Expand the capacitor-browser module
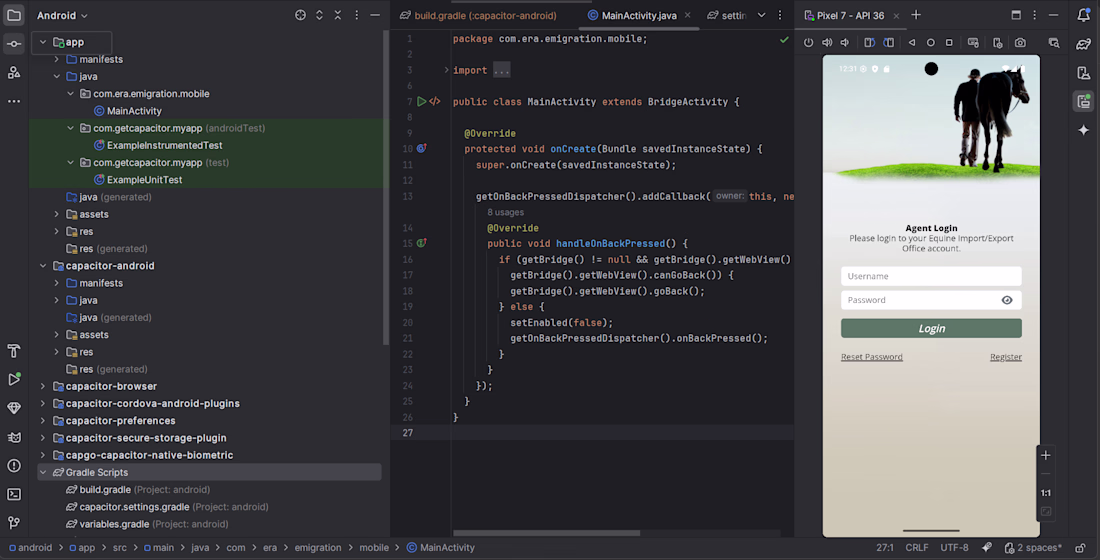 click(43, 387)
